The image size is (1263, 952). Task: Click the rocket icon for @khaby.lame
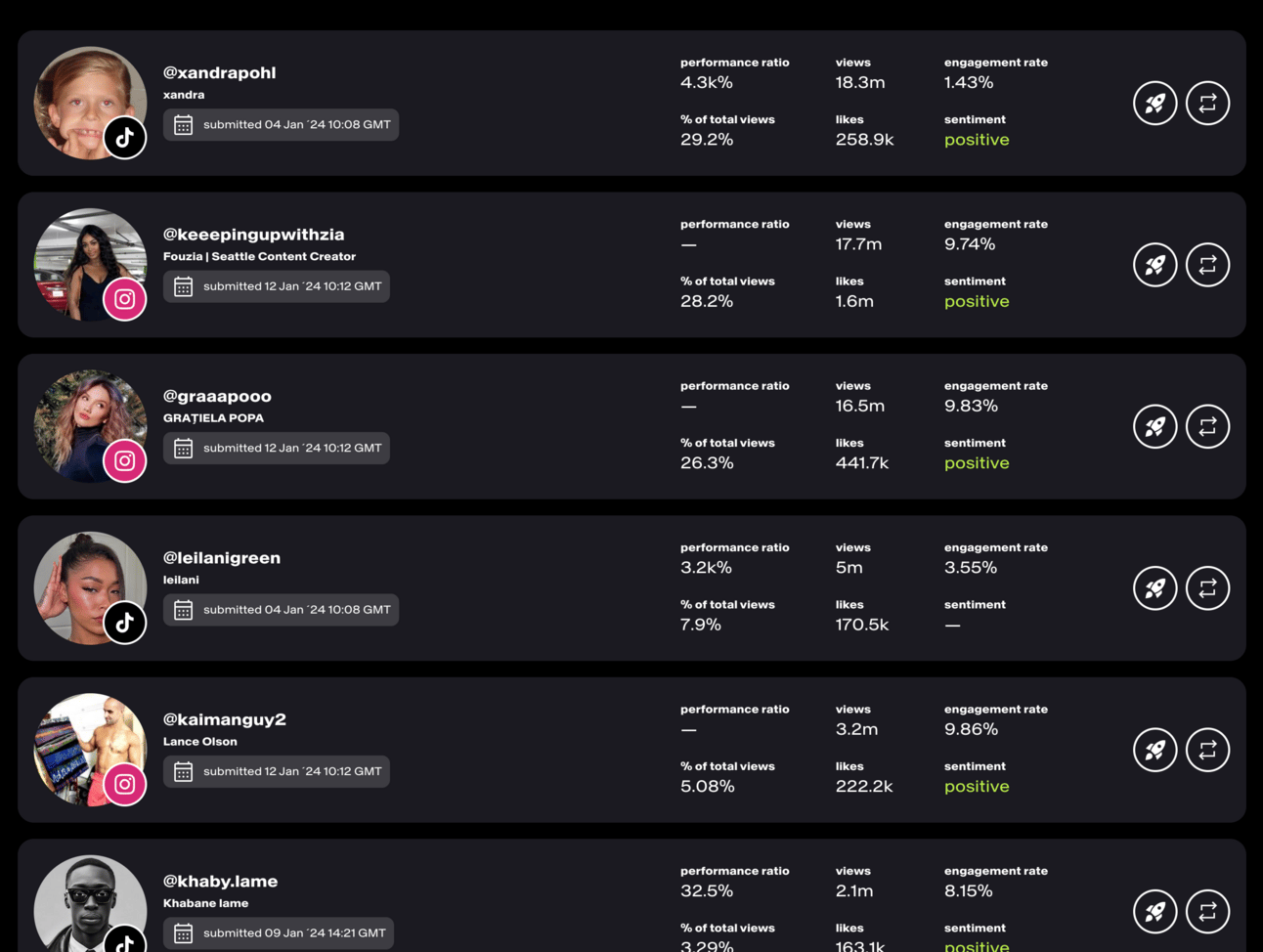(x=1154, y=912)
